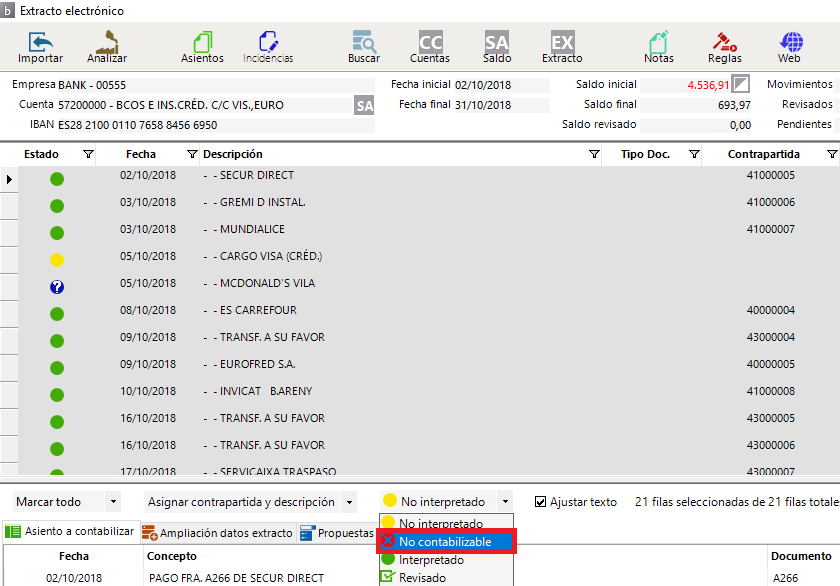
Task: Select No interpretado option in the open list
Action: [x=447, y=523]
